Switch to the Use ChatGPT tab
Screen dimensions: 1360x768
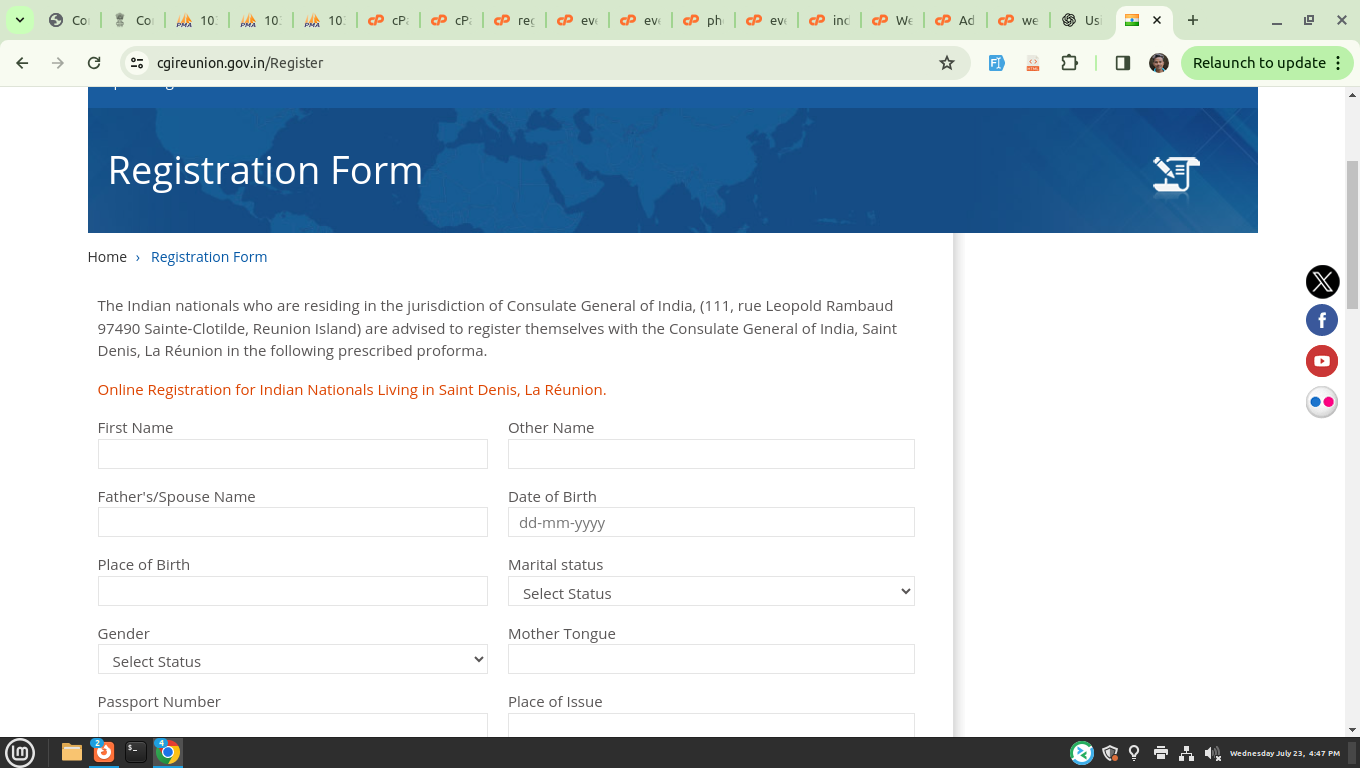(1081, 20)
